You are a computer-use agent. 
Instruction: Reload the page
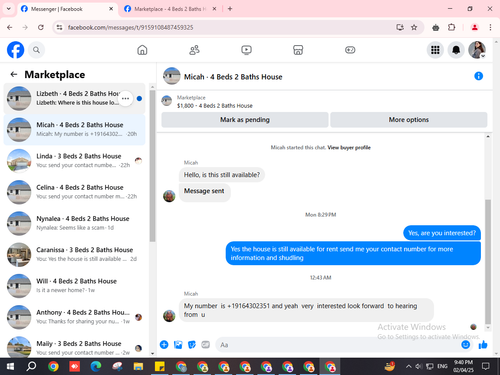(41, 27)
